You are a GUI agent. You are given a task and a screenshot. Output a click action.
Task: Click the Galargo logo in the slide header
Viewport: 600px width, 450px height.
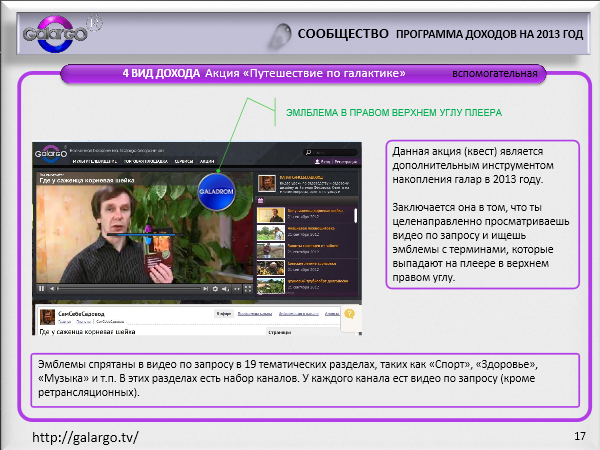click(x=55, y=34)
